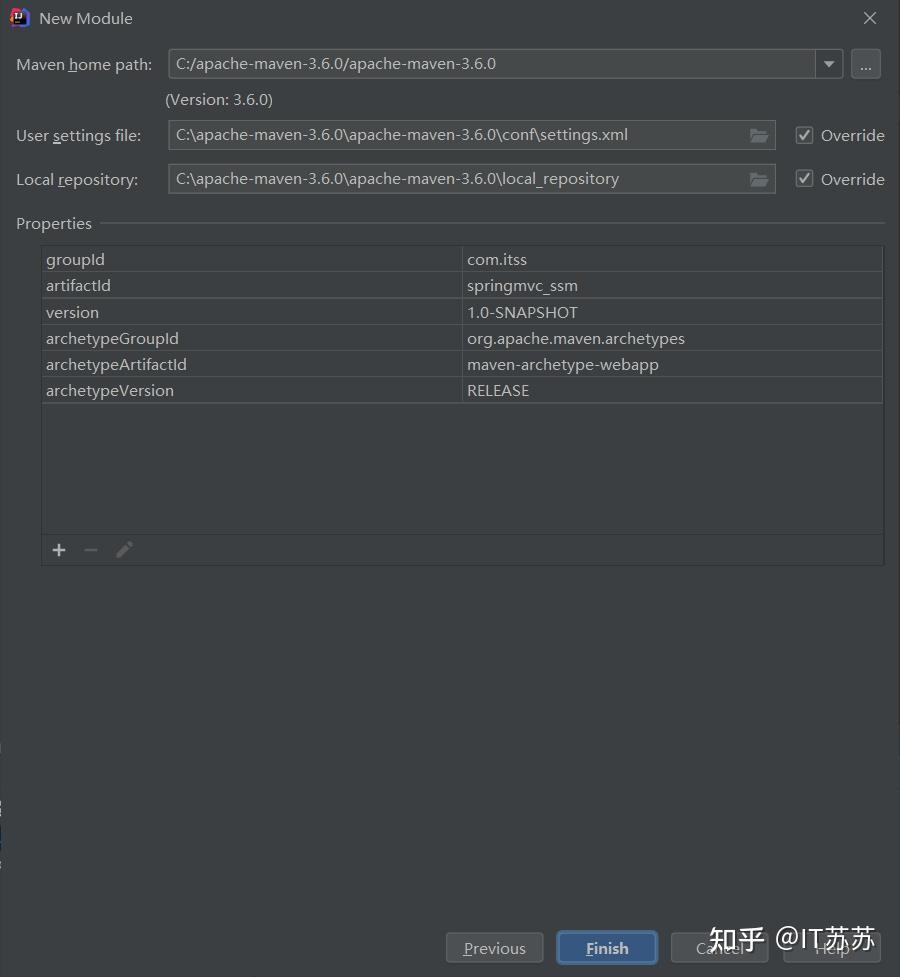Click the folder icon beside settings.xml path
The height and width of the screenshot is (977, 900).
coord(759,135)
